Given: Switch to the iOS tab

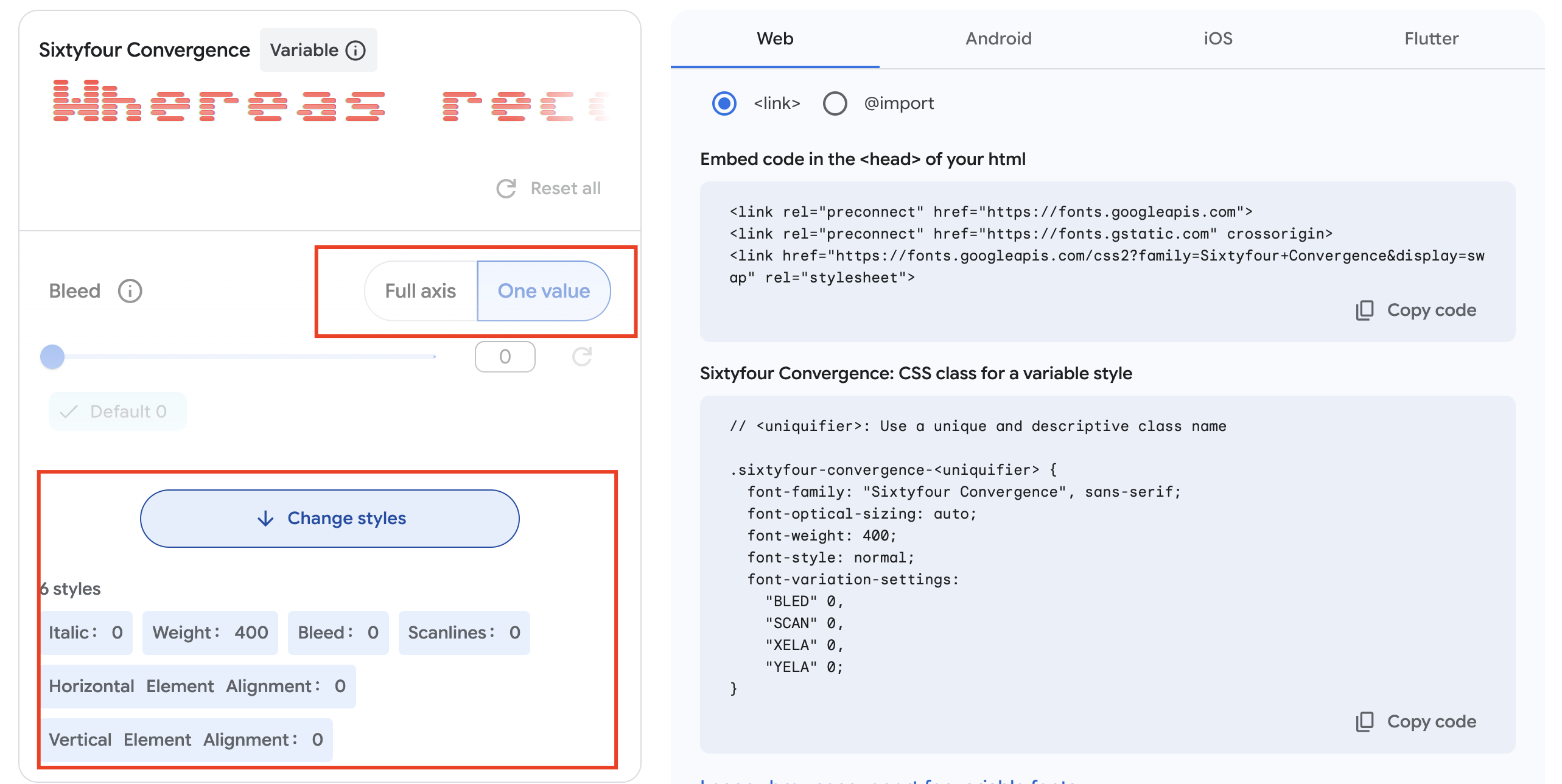Looking at the screenshot, I should [1218, 39].
